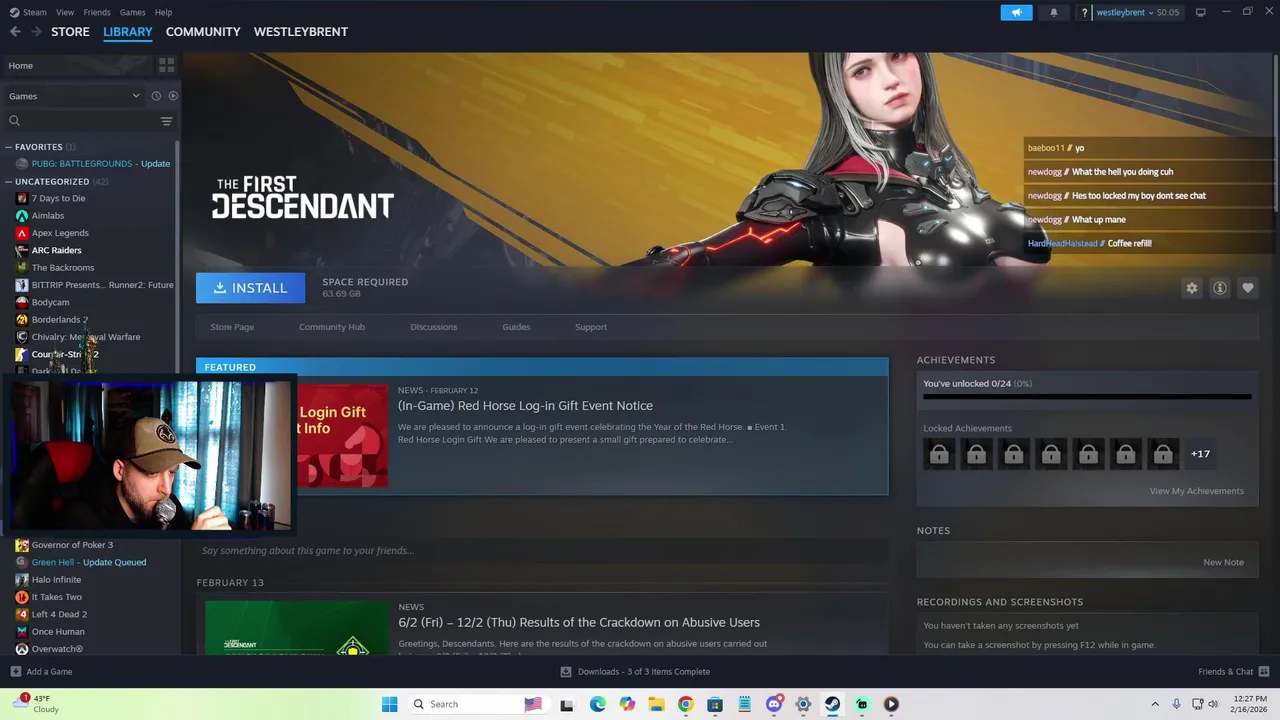The image size is (1280, 720).
Task: Click the 7 Days to Die icon
Action: point(22,198)
